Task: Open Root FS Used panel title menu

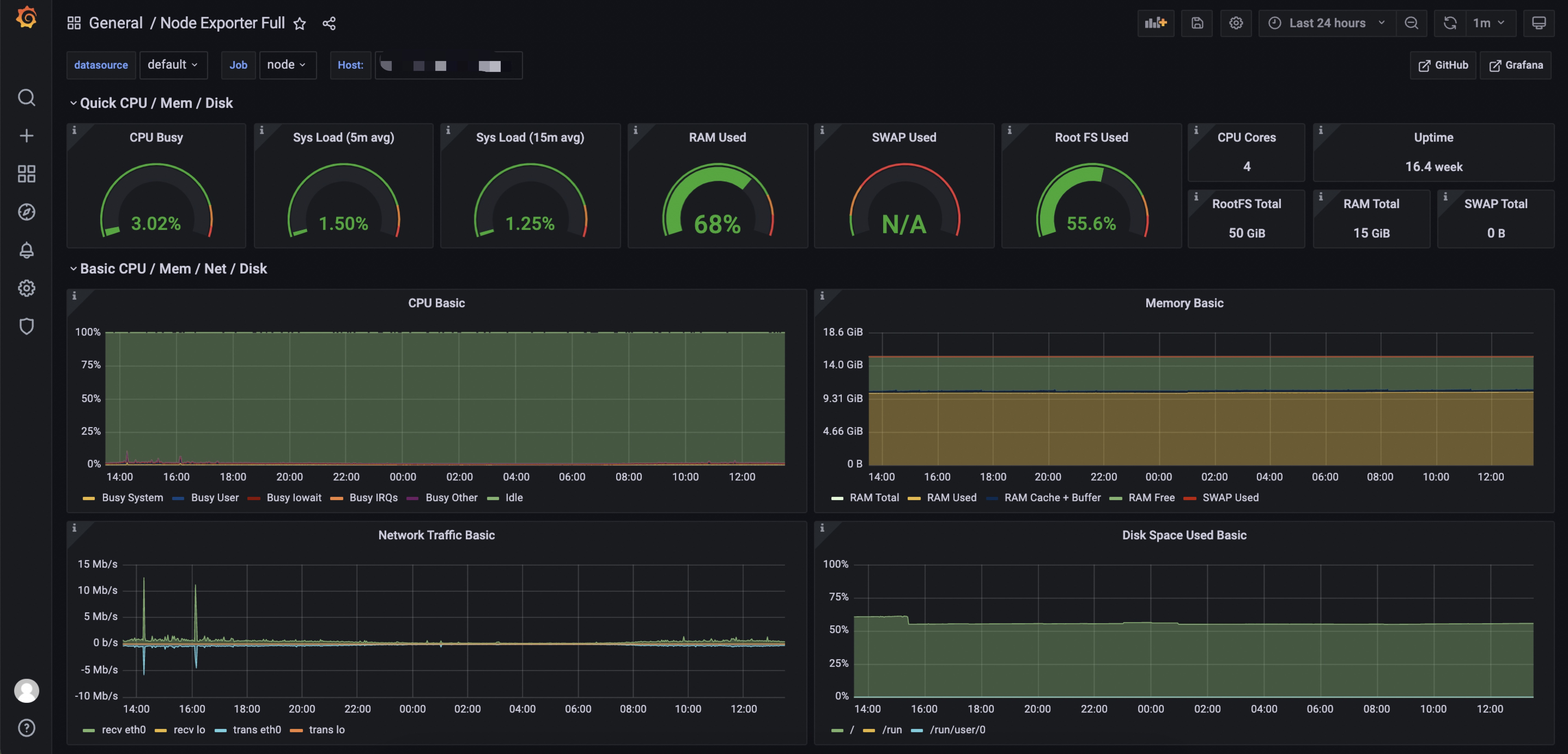Action: (x=1091, y=137)
